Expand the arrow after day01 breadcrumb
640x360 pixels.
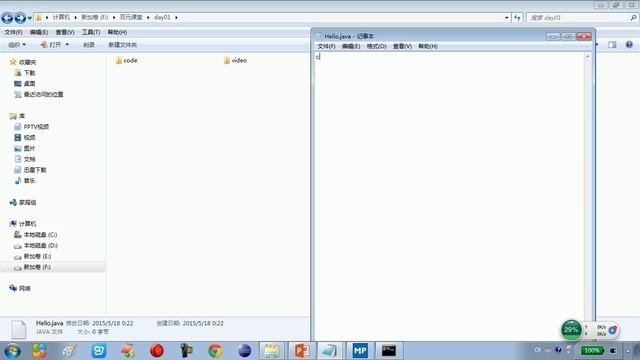pos(176,18)
